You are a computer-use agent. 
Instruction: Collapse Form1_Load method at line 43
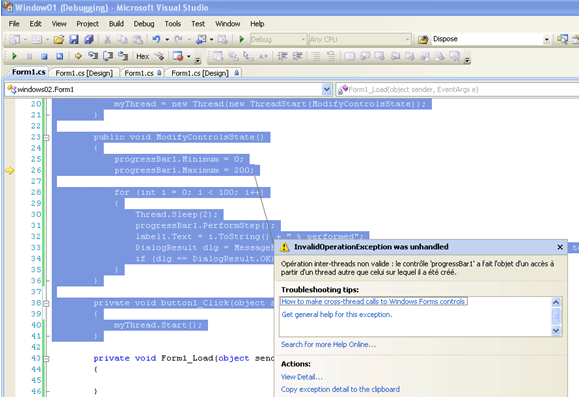coord(46,358)
